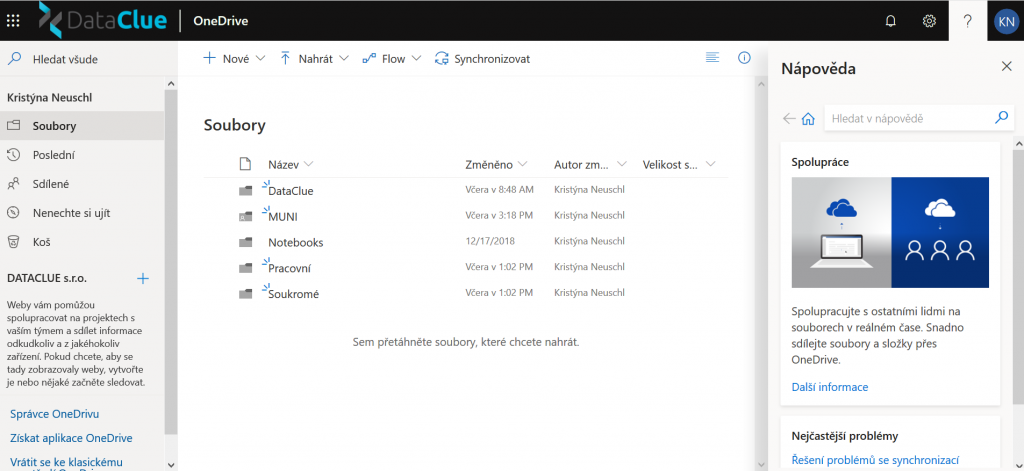Image resolution: width=1024 pixels, height=471 pixels.
Task: Click the MUNI shared folder icon
Action: pyautogui.click(x=245, y=216)
